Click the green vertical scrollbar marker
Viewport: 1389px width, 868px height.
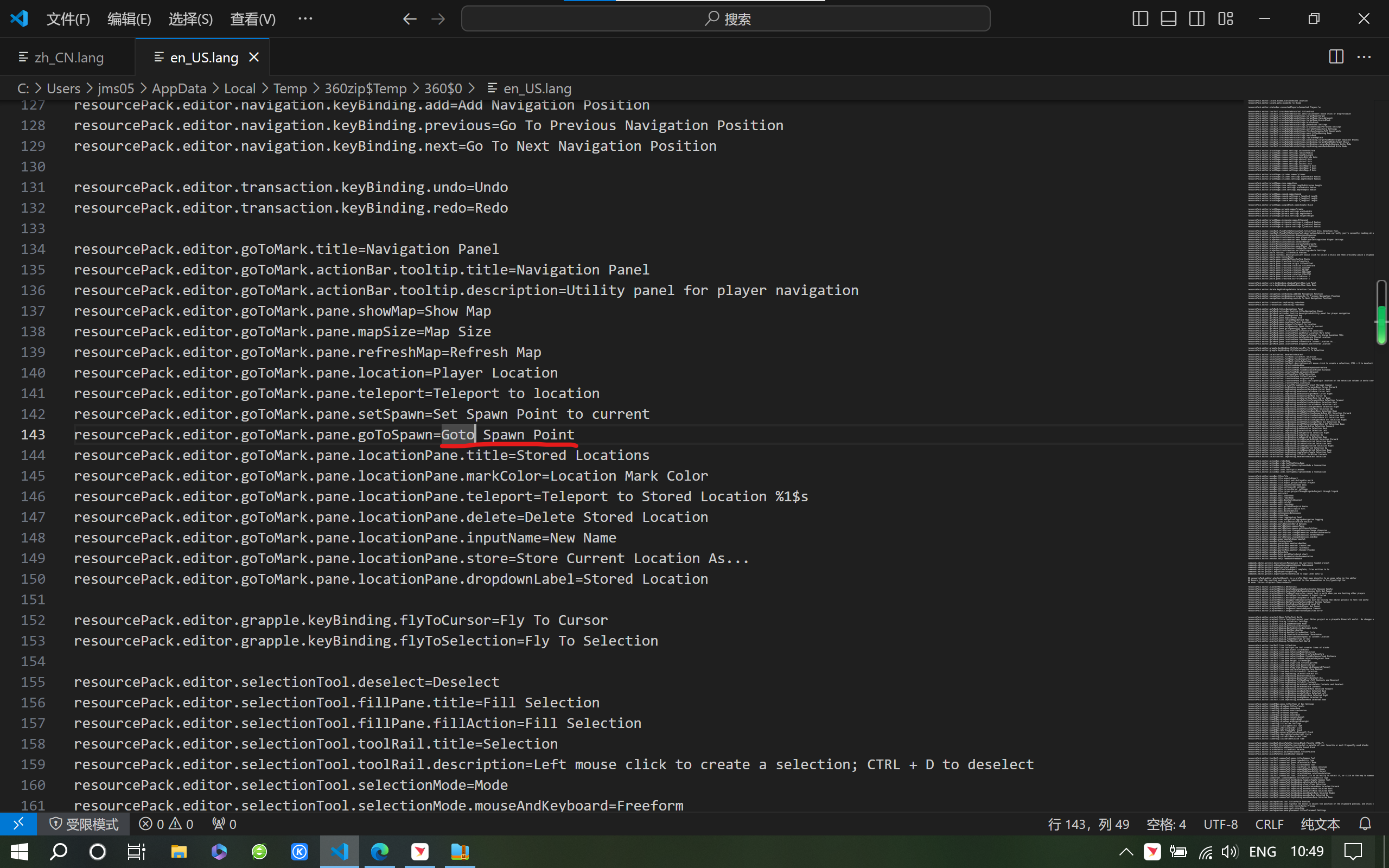click(x=1381, y=324)
